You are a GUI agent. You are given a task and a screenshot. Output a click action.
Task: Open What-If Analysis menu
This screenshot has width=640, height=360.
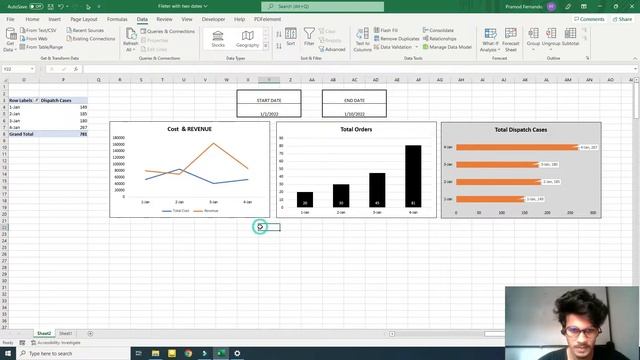coord(490,40)
